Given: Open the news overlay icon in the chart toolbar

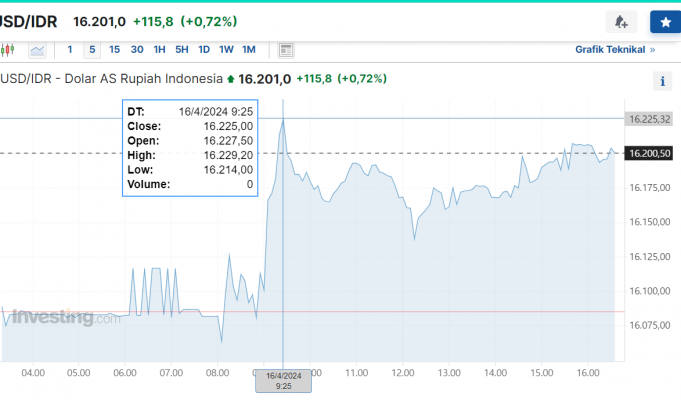Looking at the screenshot, I should pyautogui.click(x=286, y=49).
